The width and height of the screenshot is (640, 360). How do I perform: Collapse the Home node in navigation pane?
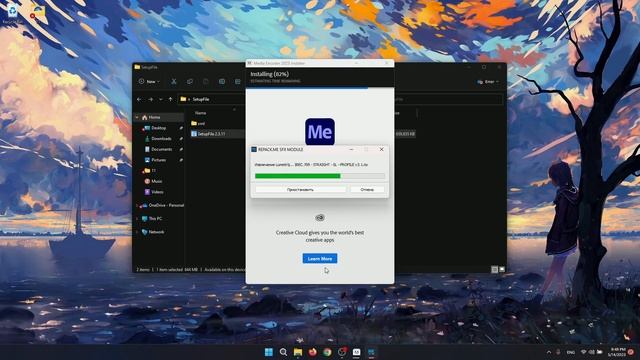pos(137,118)
